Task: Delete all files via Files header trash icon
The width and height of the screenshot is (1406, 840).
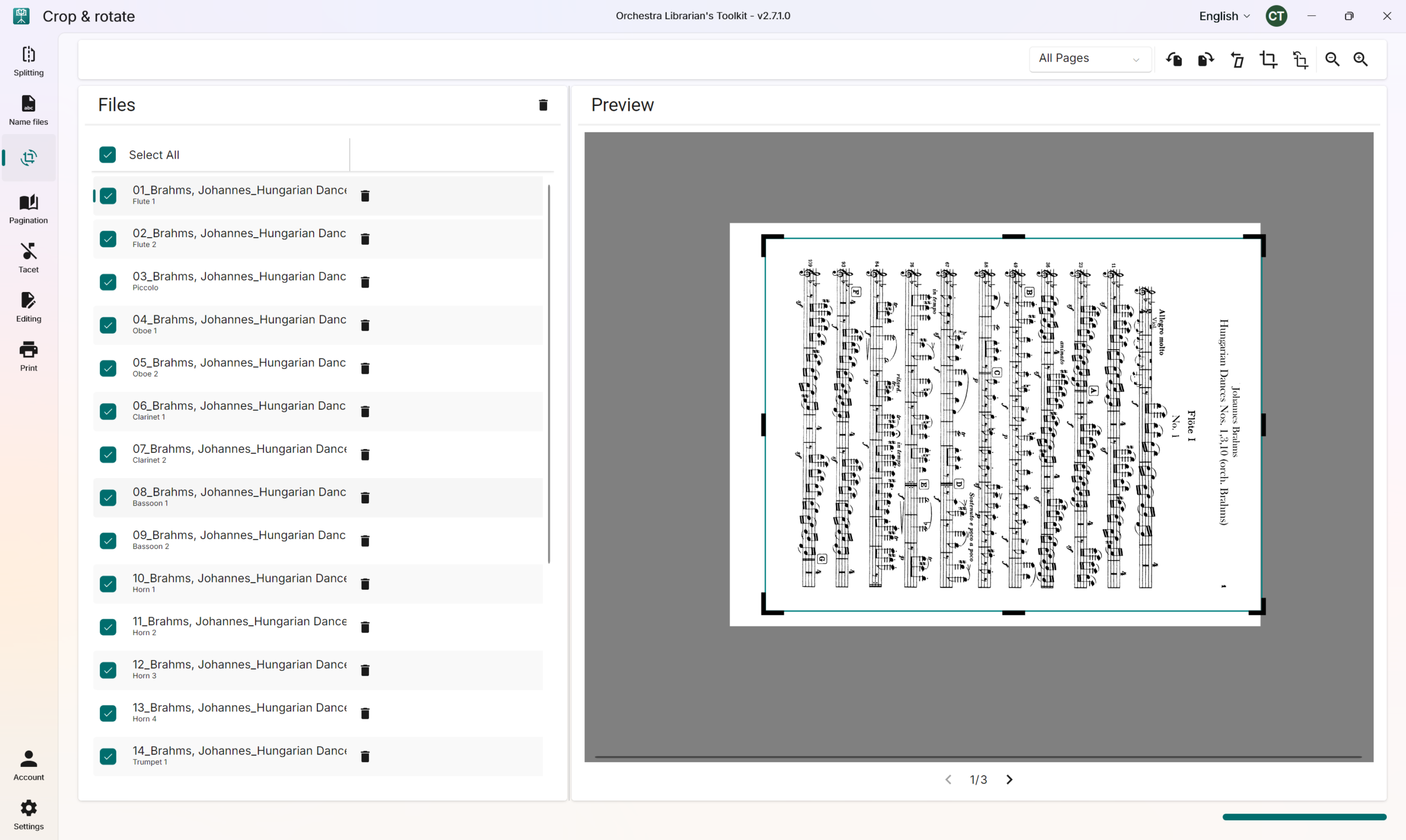Action: pyautogui.click(x=543, y=105)
